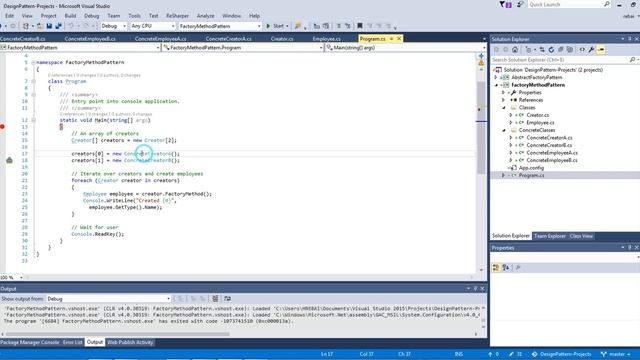Open the FactoryMethodPattern startup project dropdown
640x360 pixels.
pos(220,26)
